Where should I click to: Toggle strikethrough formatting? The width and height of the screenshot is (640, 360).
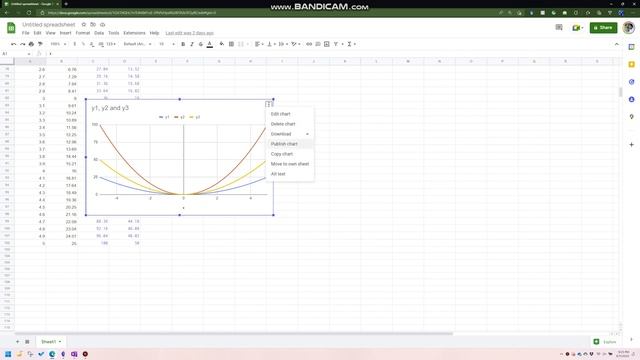click(200, 44)
